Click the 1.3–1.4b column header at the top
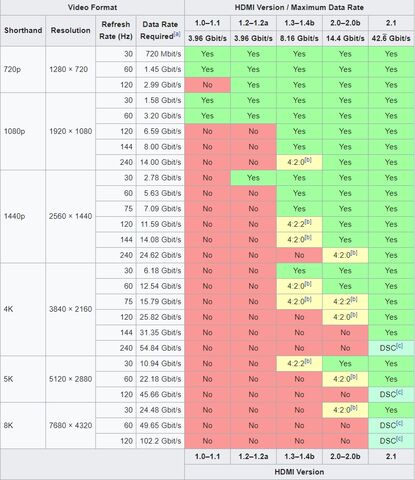This screenshot has height=480, width=415. pyautogui.click(x=299, y=23)
